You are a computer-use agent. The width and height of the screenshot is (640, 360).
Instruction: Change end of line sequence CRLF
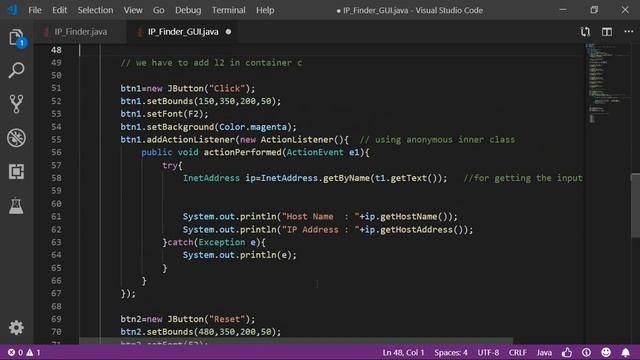518,352
